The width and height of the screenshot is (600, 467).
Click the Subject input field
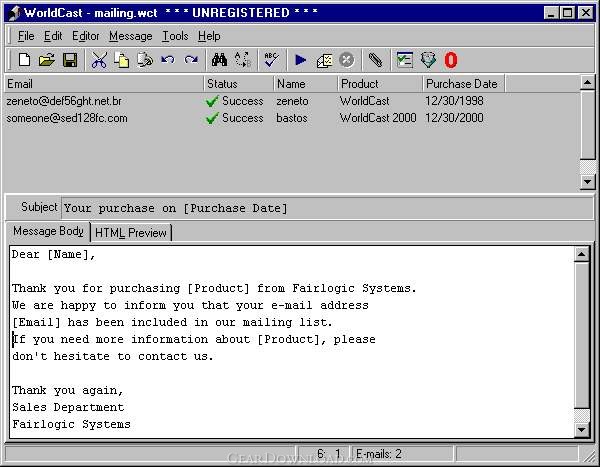[x=327, y=208]
